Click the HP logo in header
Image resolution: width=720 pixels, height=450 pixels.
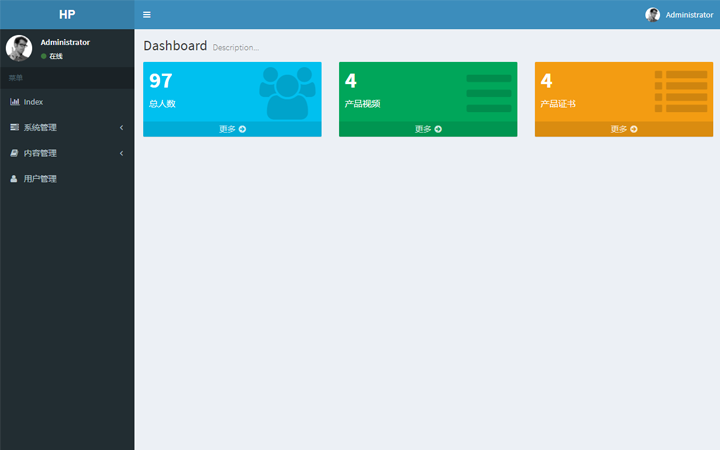(x=67, y=15)
